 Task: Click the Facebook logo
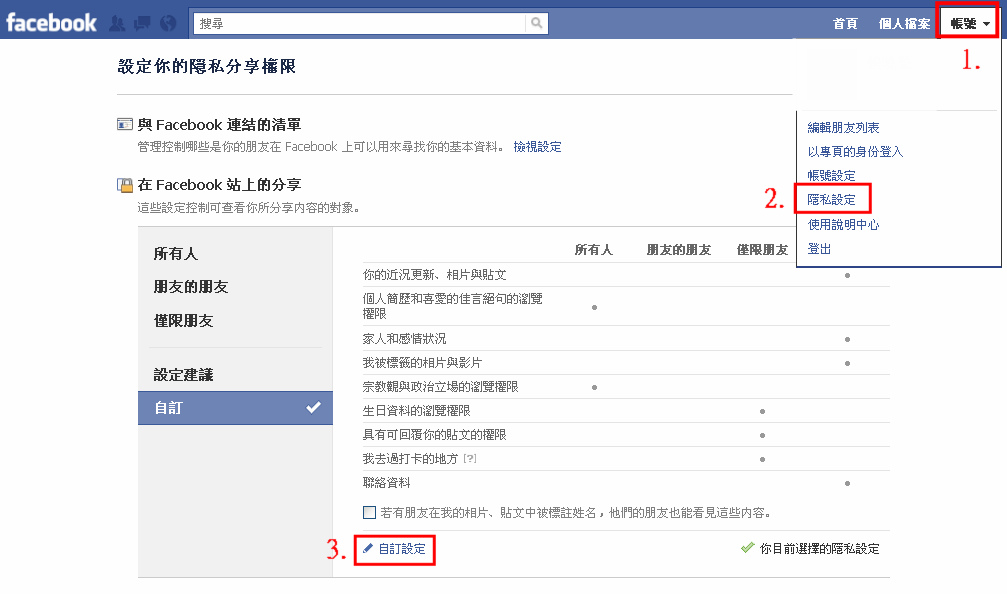pos(51,23)
